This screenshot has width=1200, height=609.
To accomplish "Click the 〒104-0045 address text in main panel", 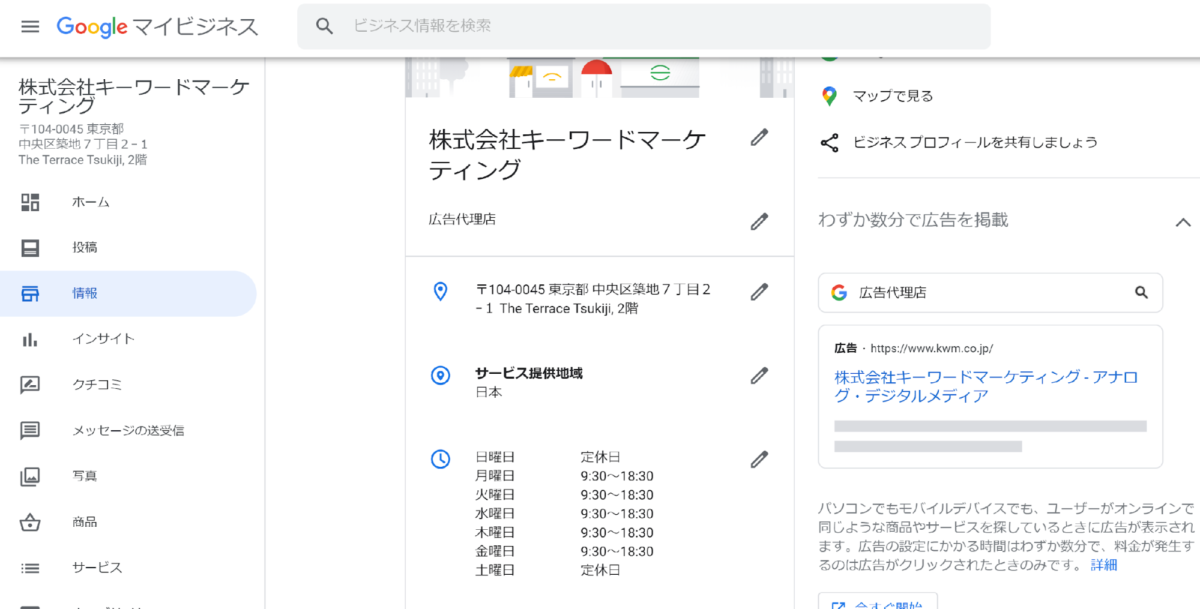I will point(593,299).
